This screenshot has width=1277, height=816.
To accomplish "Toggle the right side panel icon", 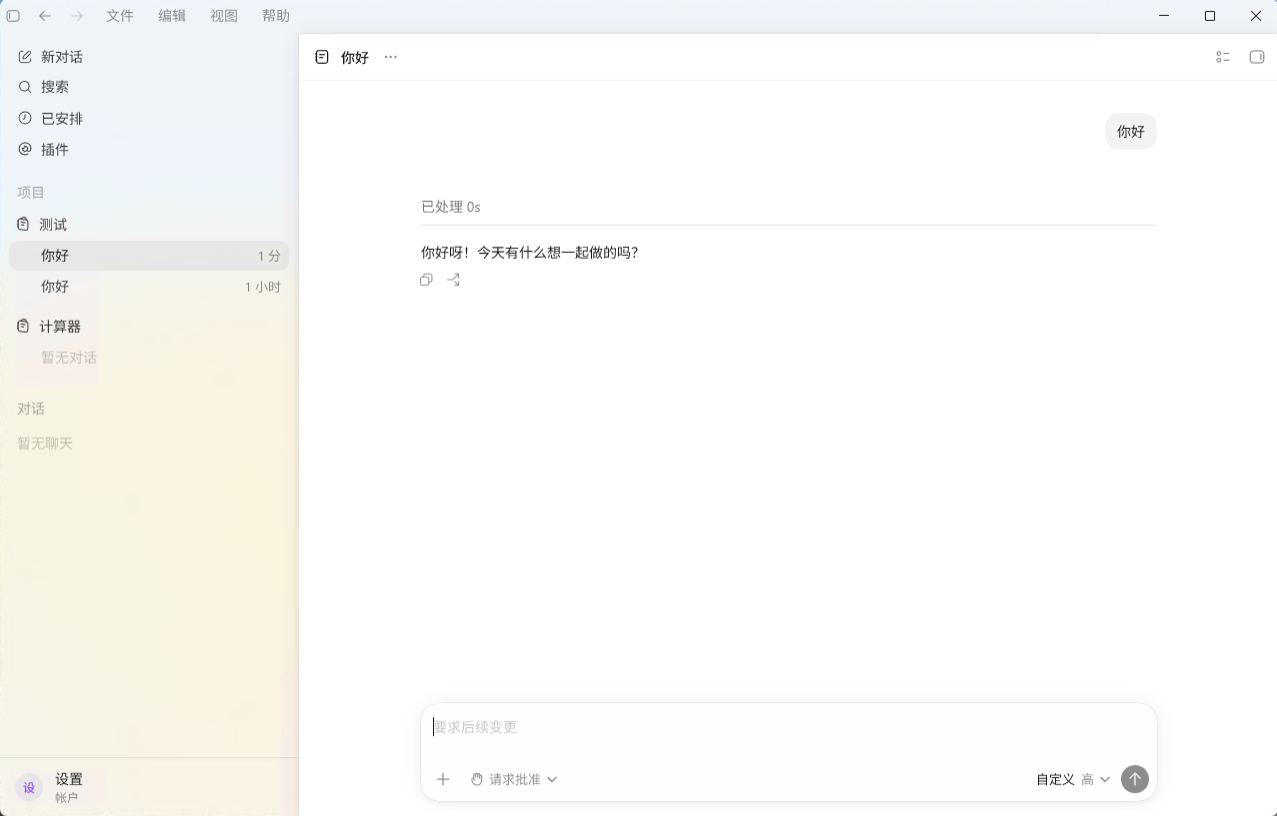I will 1257,57.
